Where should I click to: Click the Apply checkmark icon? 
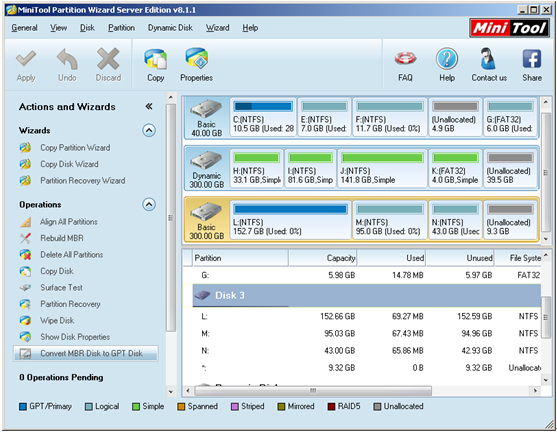point(26,59)
